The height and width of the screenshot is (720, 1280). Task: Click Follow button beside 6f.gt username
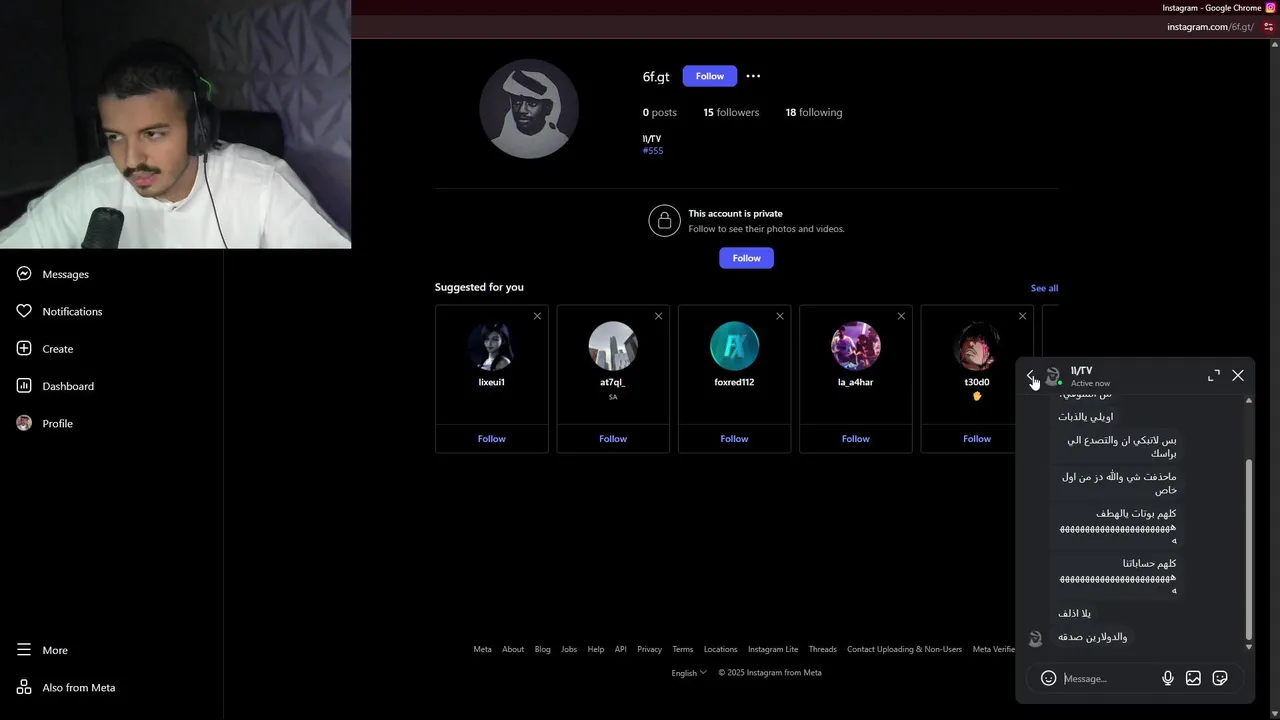710,76
